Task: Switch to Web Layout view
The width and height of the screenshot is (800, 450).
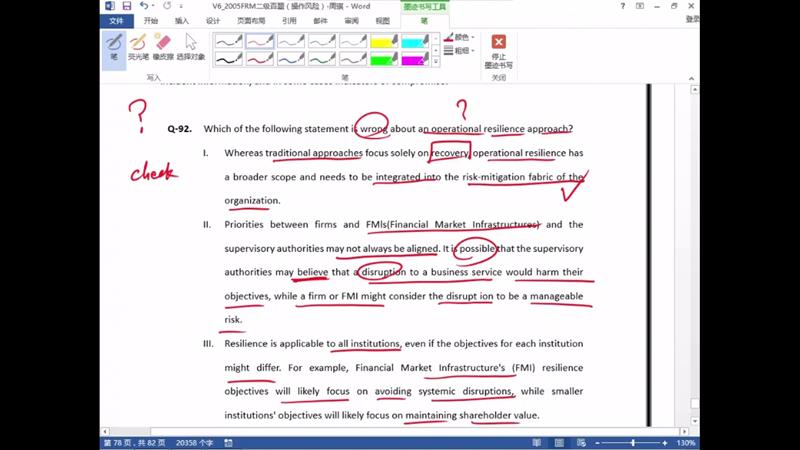Action: [x=581, y=443]
